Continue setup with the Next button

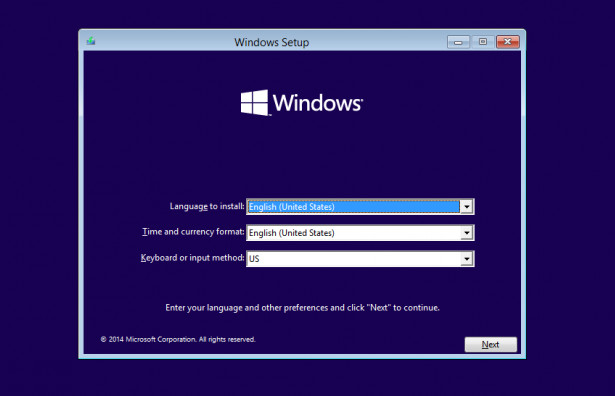tap(491, 344)
